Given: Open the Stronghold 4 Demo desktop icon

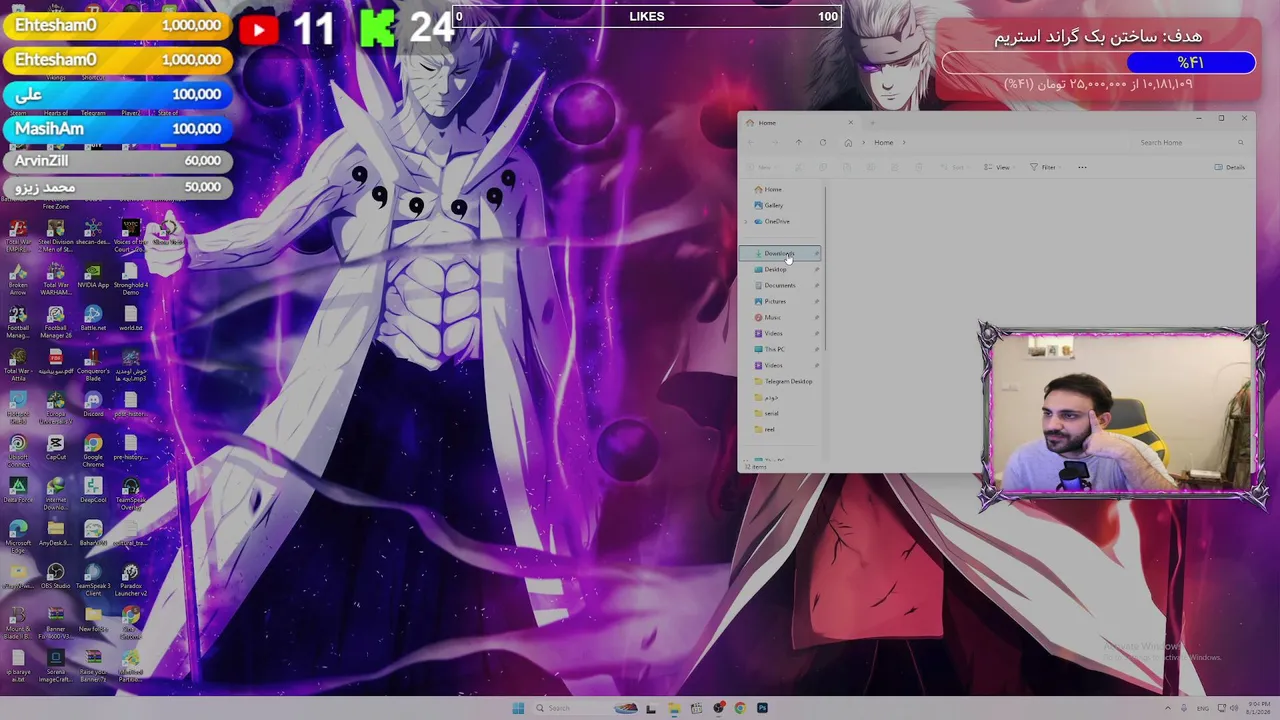Looking at the screenshot, I should pyautogui.click(x=130, y=279).
